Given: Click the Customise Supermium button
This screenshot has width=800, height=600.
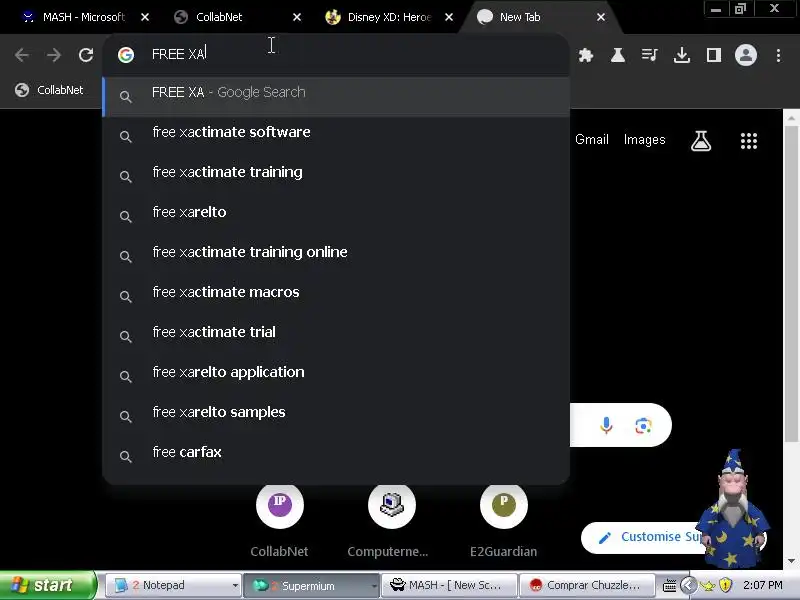Looking at the screenshot, I should tap(644, 537).
